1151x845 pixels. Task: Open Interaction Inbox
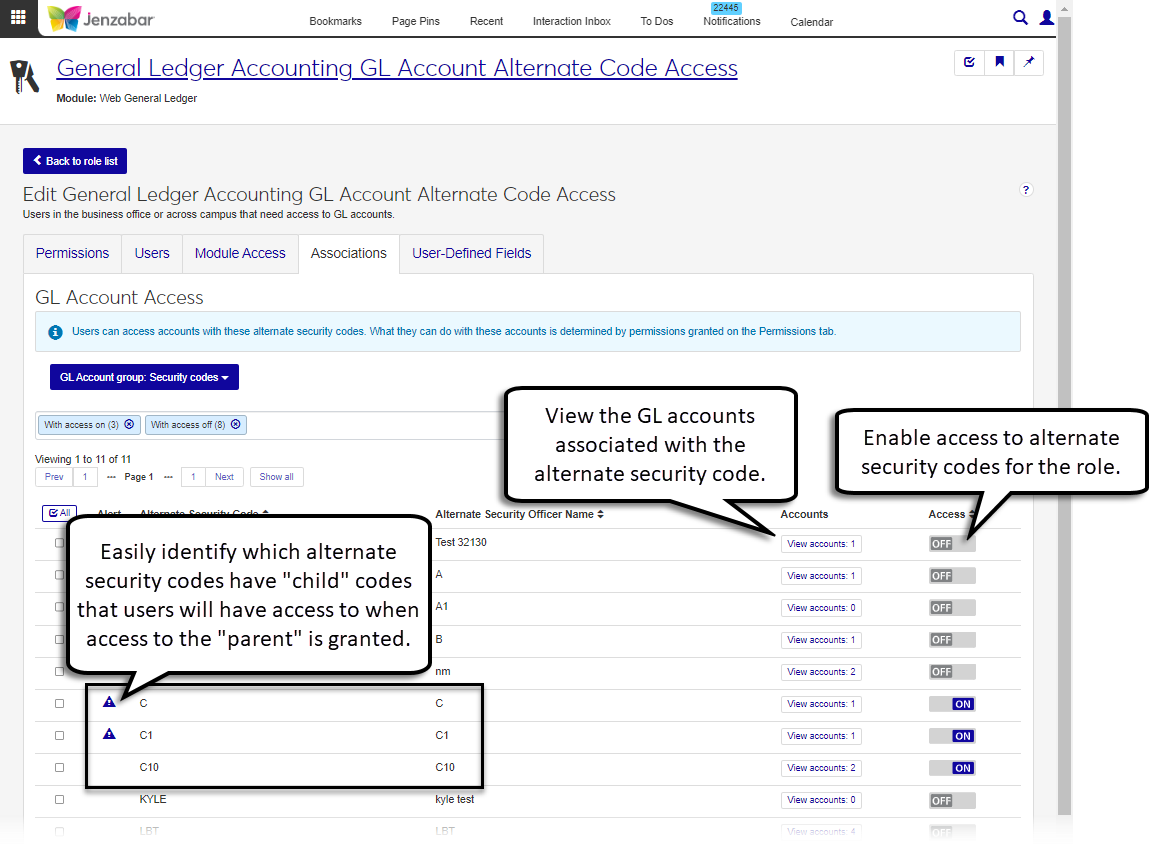[x=572, y=21]
